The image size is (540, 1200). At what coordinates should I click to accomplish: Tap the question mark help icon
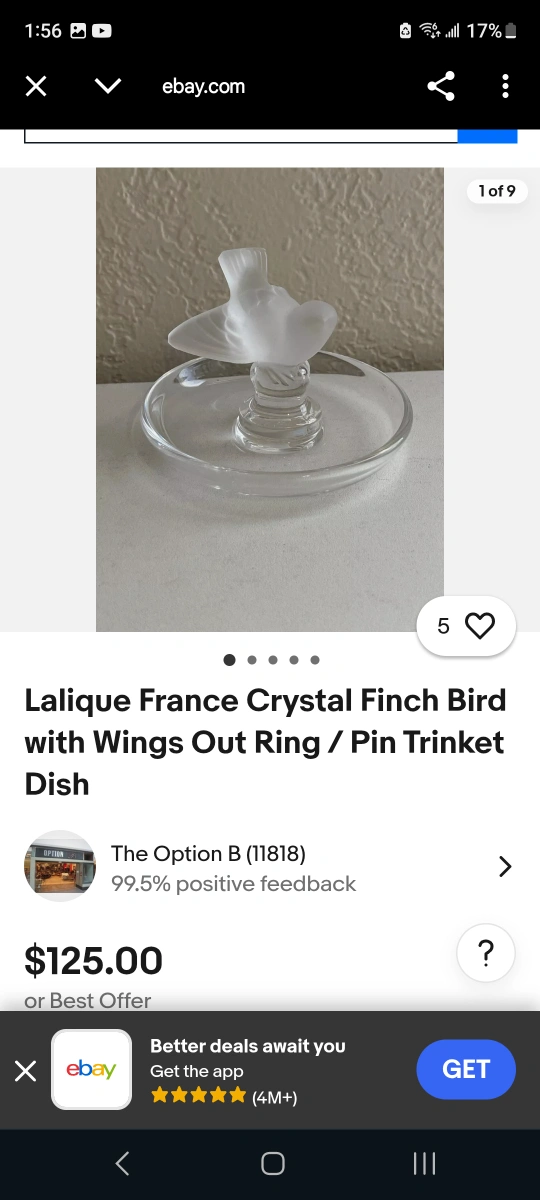pos(486,953)
